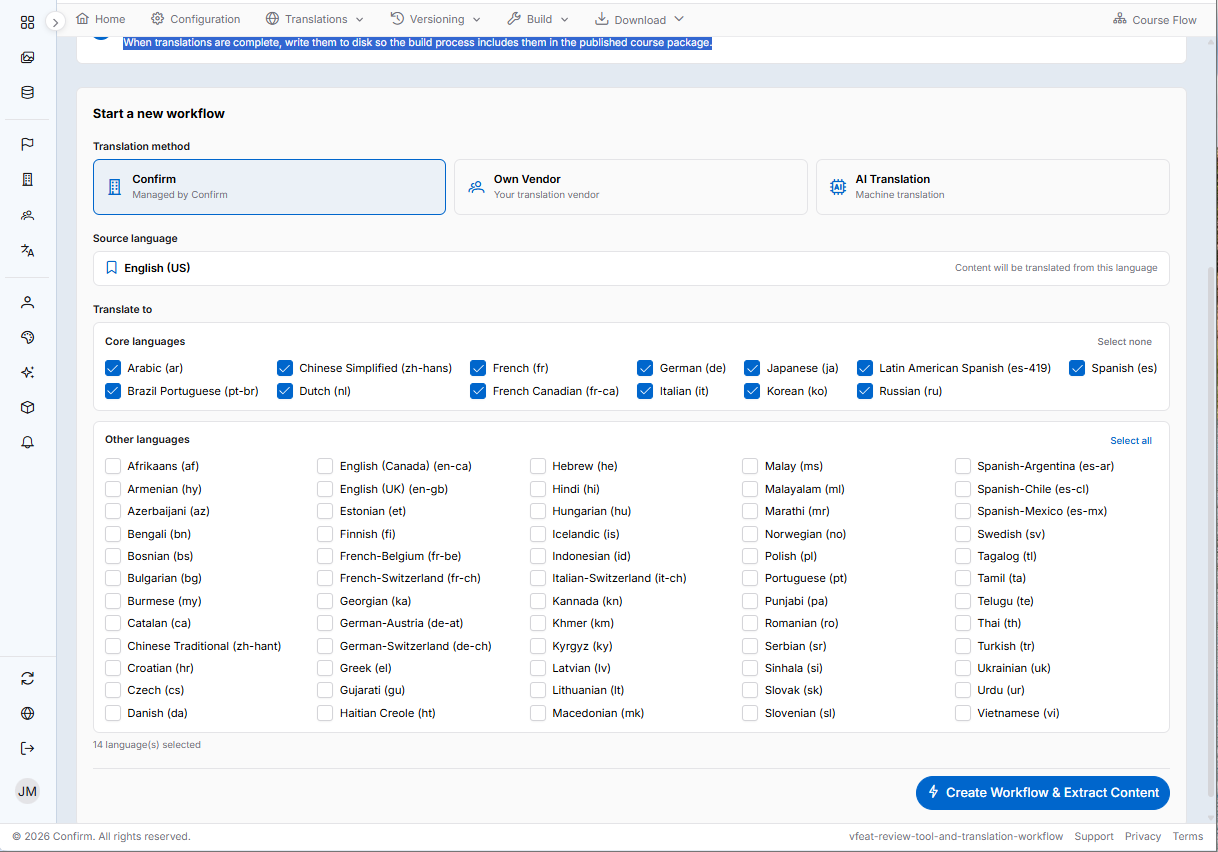Enable the Swedish (sv) language checkbox
This screenshot has height=852, width=1218.
pos(963,534)
